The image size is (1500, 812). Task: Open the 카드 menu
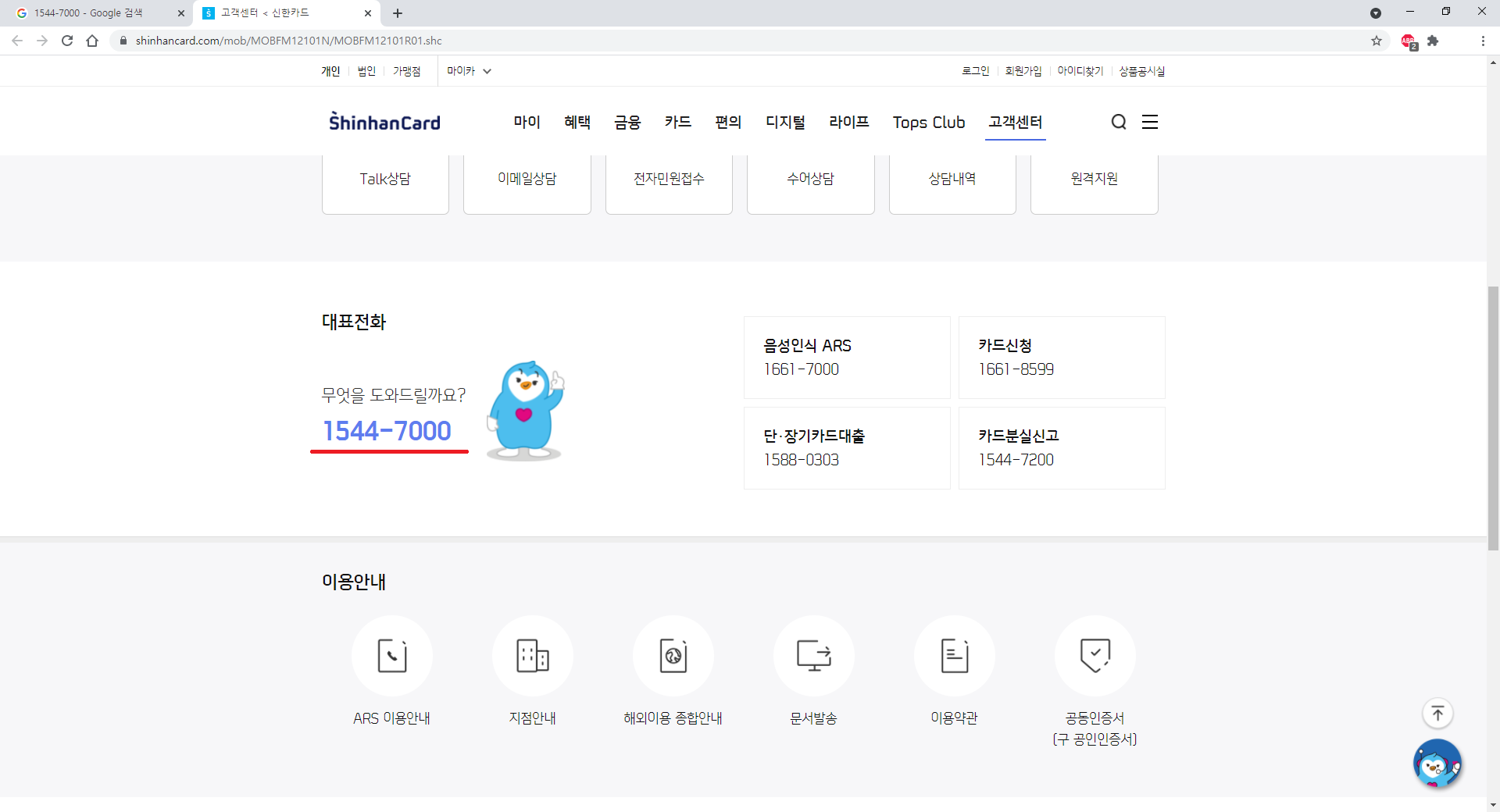tap(678, 122)
